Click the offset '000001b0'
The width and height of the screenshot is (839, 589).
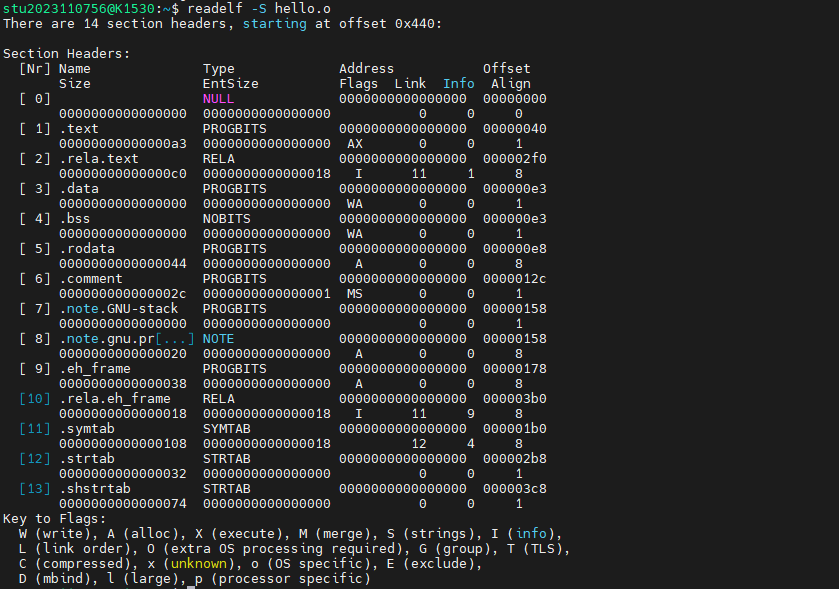click(515, 428)
